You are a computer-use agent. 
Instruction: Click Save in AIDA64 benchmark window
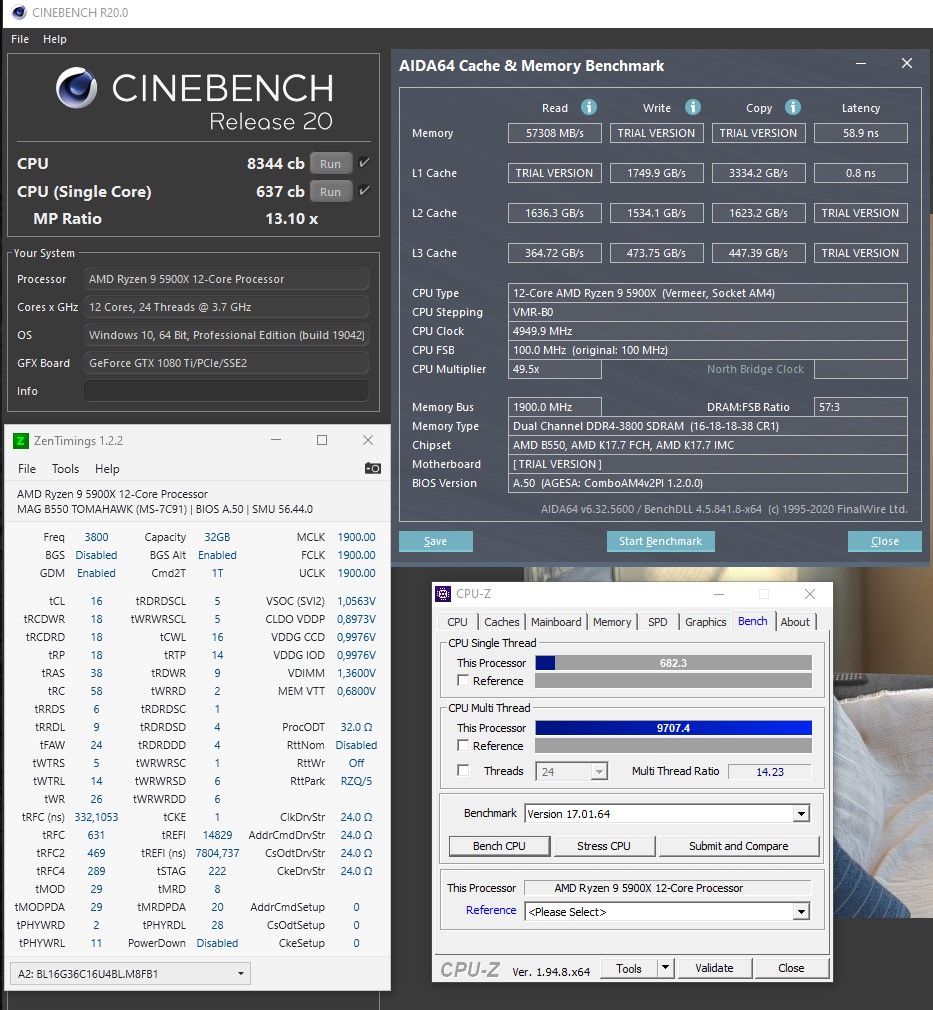click(x=436, y=541)
